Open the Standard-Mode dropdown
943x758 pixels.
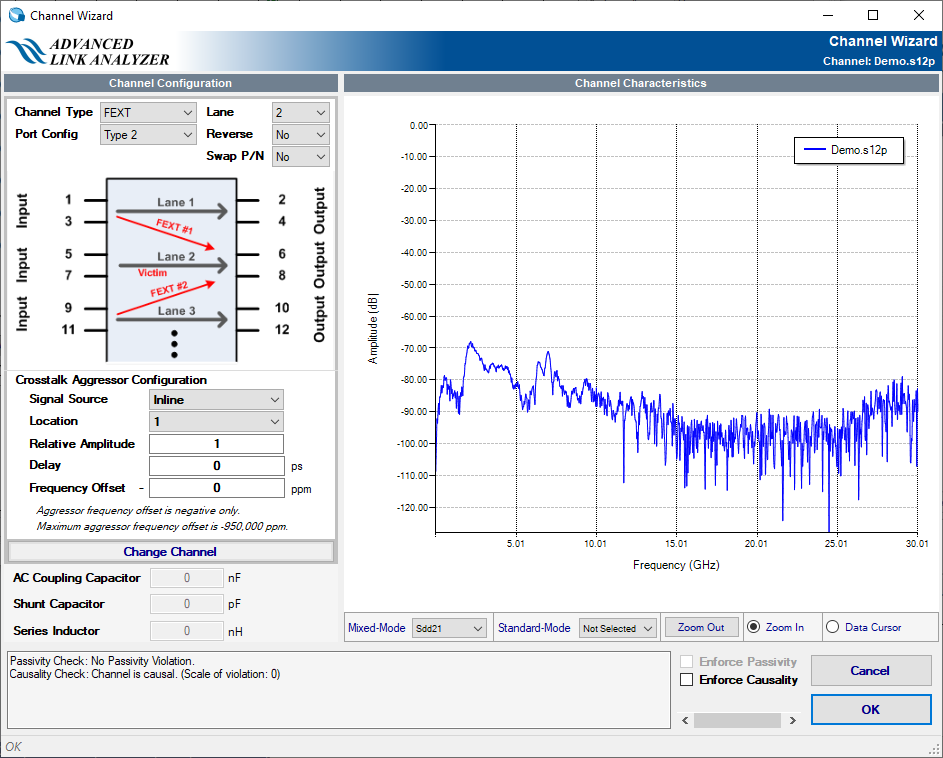[x=618, y=628]
